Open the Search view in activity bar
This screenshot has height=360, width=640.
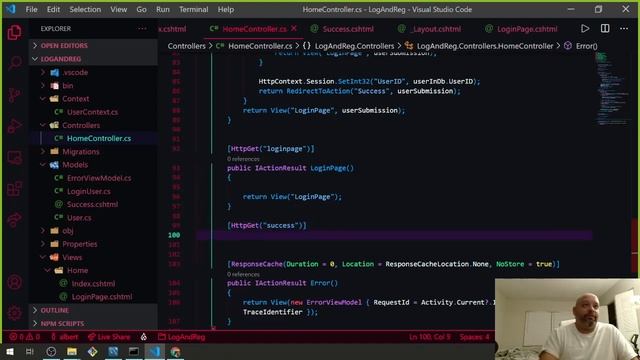tap(15, 63)
